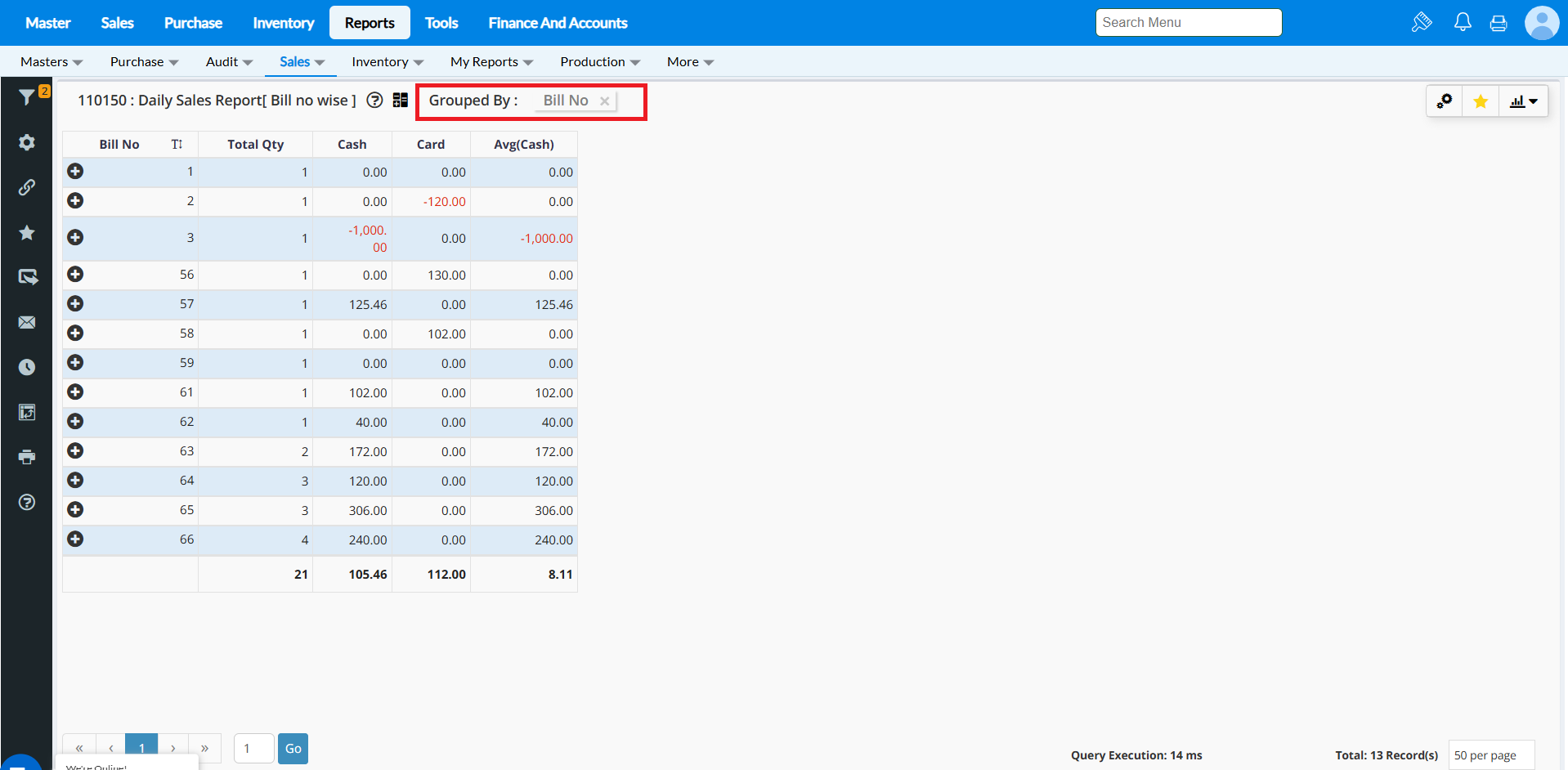Open the 50 per page selector

[x=1490, y=755]
